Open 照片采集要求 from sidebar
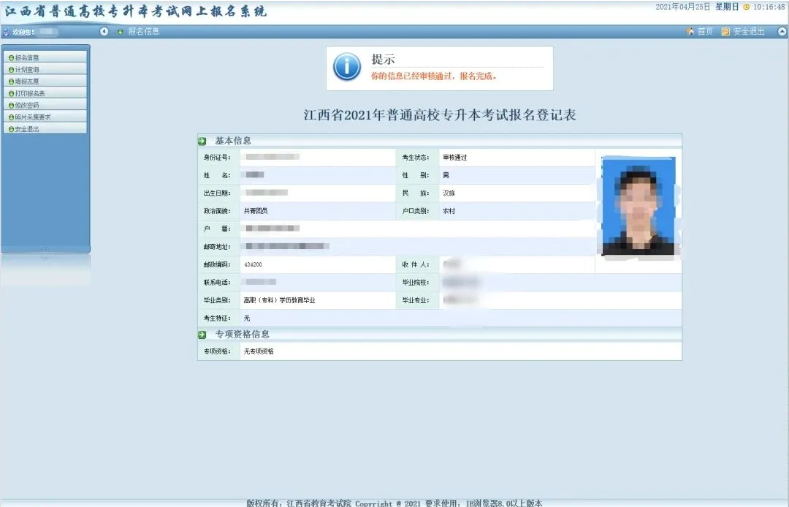The width and height of the screenshot is (789, 507). click(33, 117)
